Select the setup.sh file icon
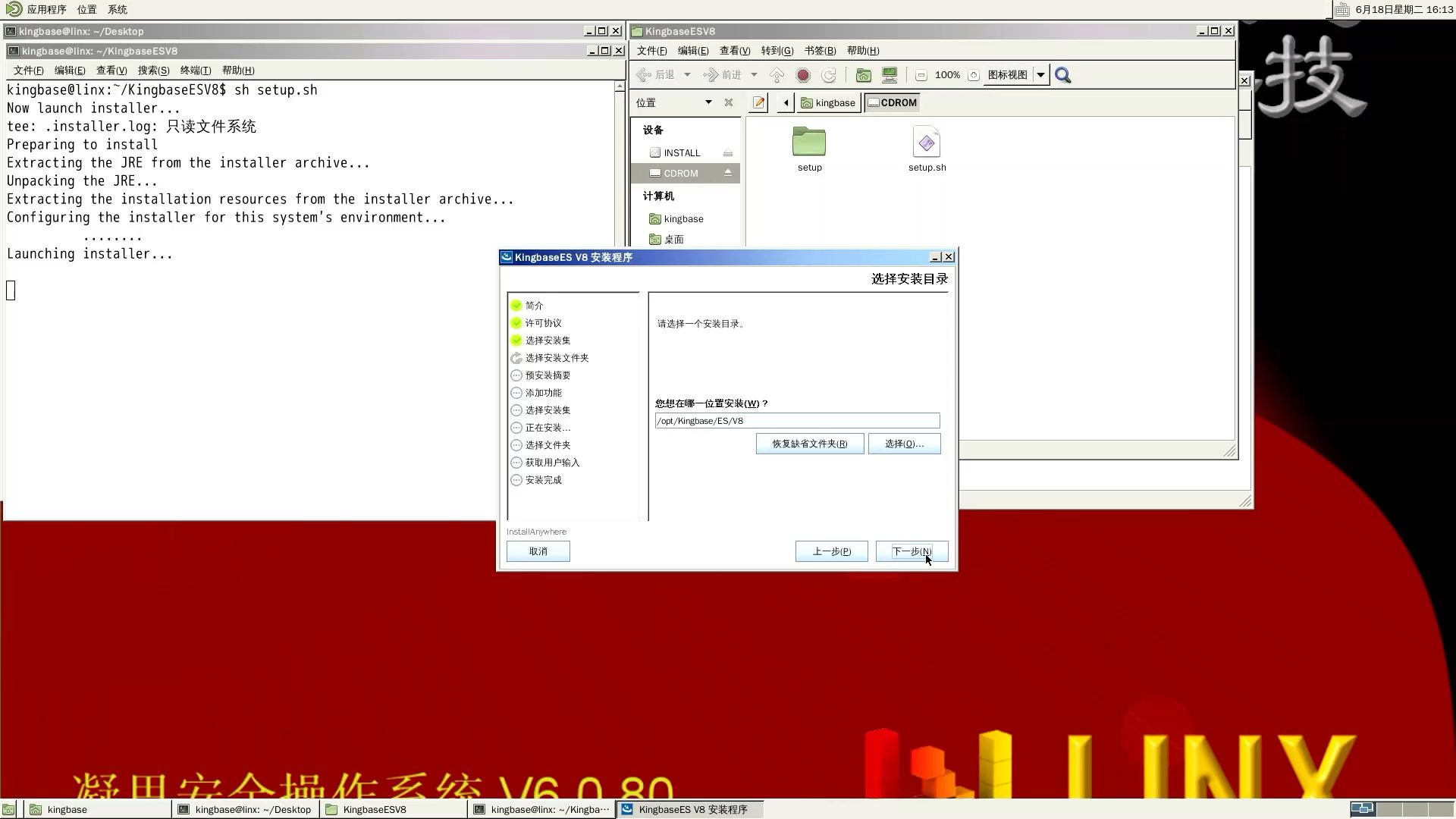Viewport: 1456px width, 819px height. point(927,142)
